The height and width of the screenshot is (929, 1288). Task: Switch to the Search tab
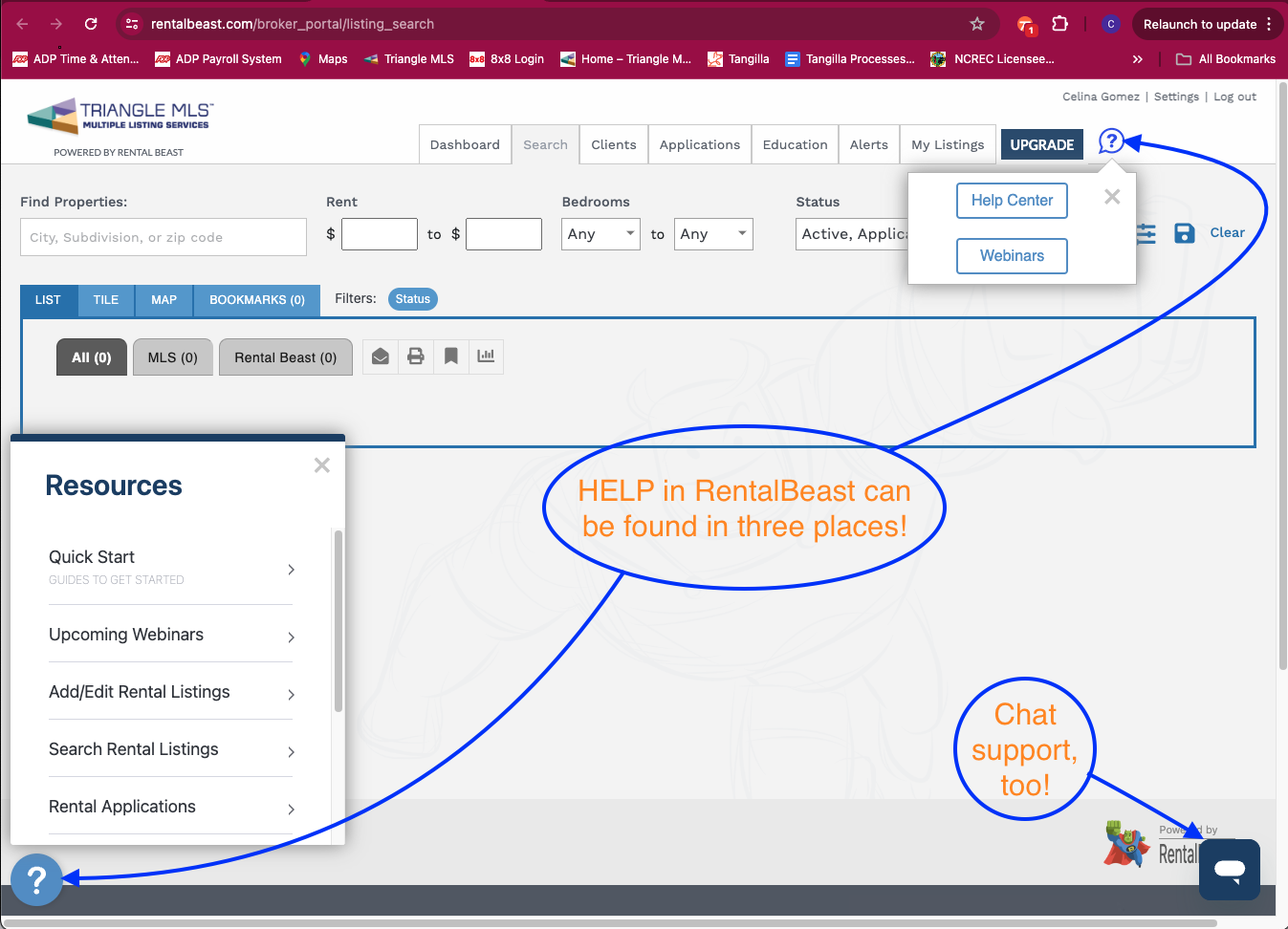tap(545, 144)
